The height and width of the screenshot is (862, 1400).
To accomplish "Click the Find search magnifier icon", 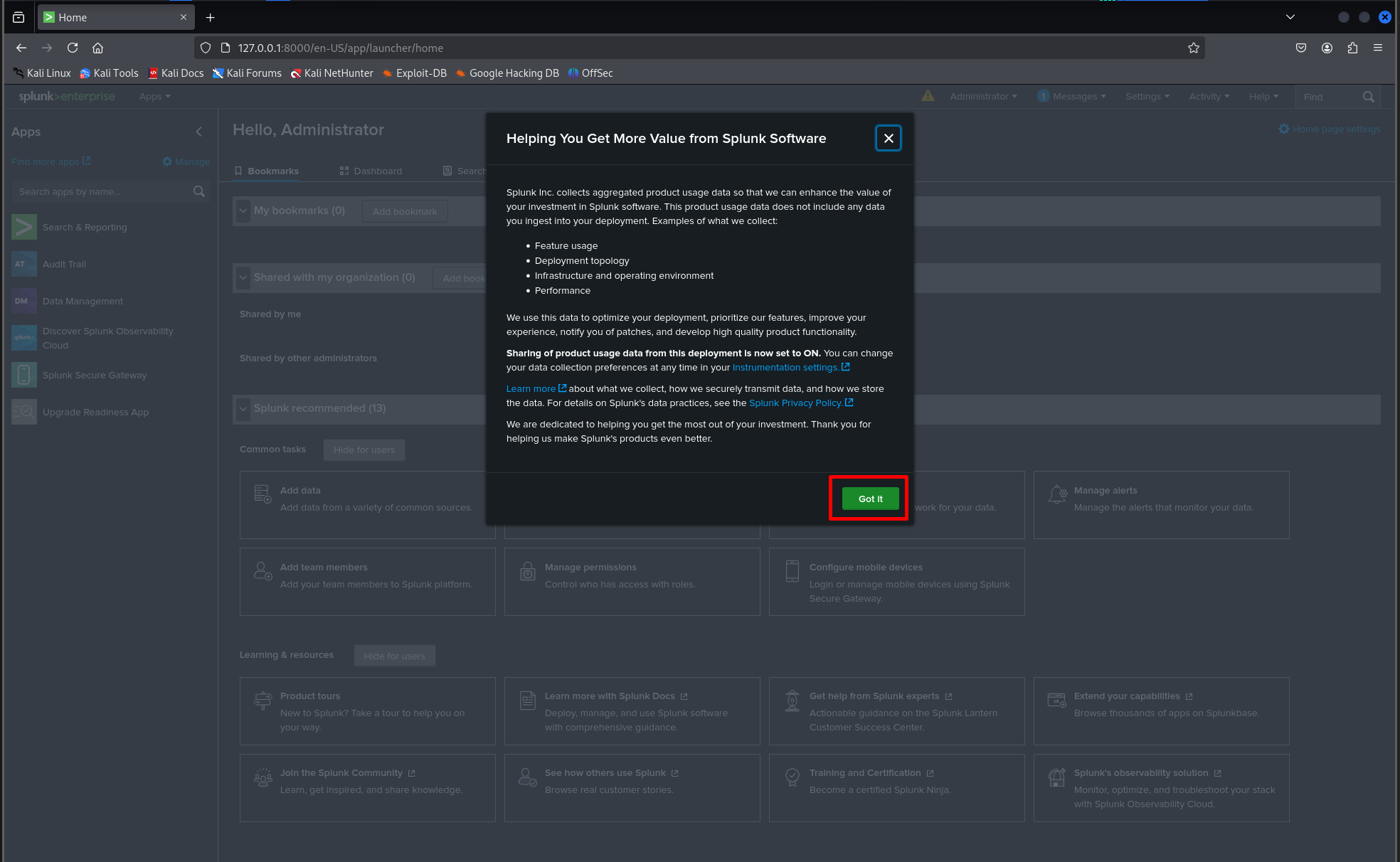I will coord(1368,96).
